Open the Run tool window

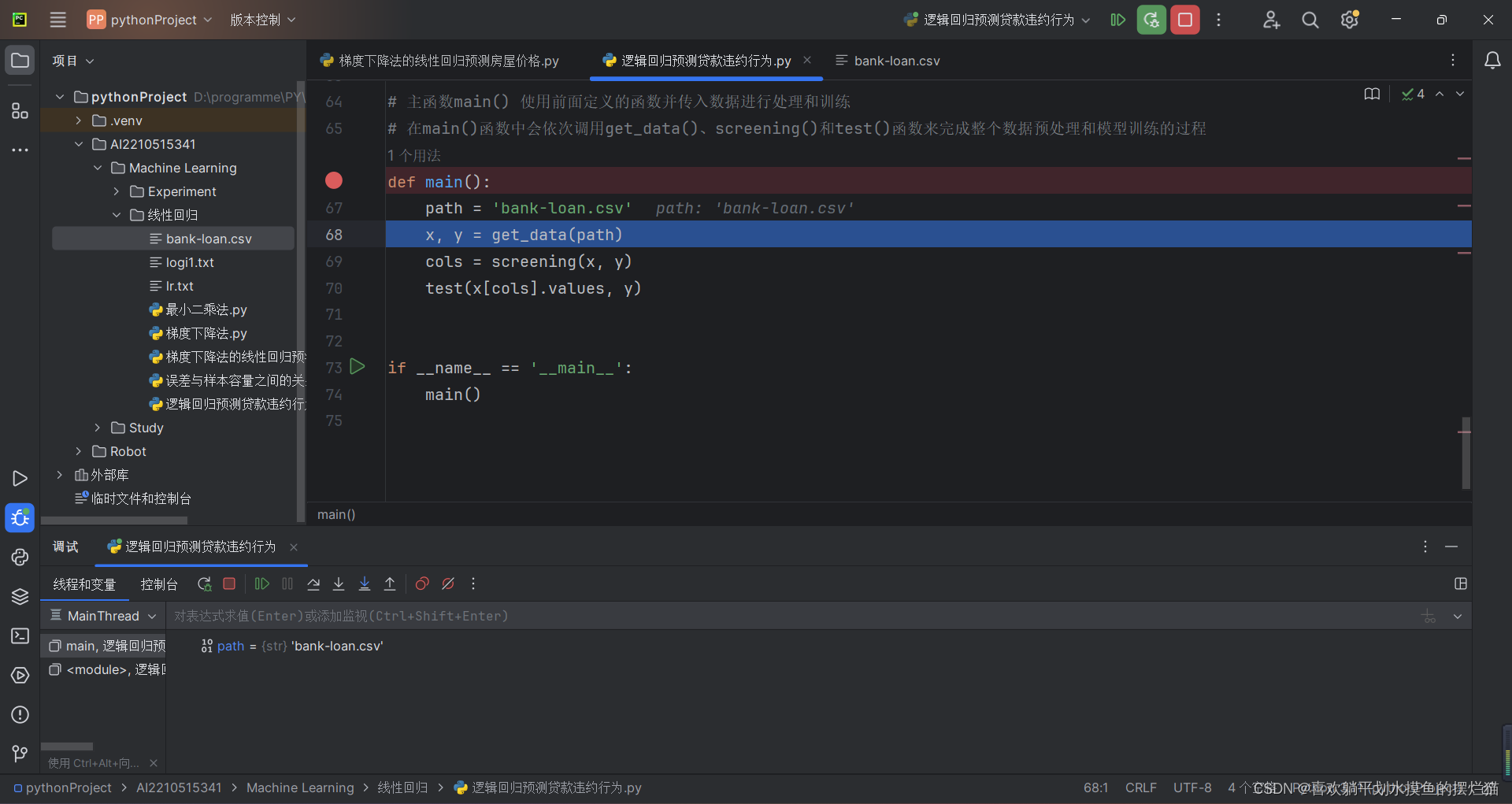click(20, 479)
